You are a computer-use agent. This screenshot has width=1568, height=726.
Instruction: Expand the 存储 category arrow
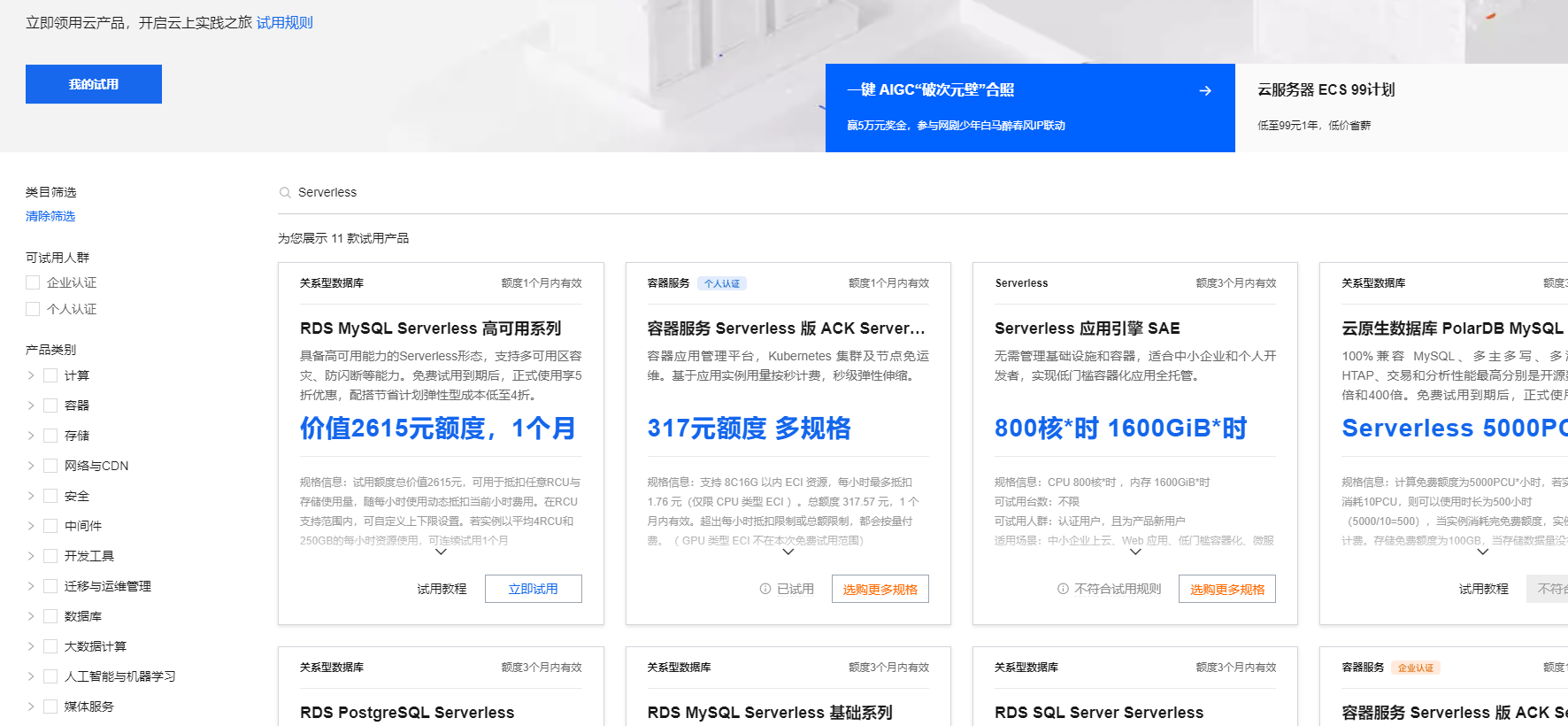tap(31, 436)
